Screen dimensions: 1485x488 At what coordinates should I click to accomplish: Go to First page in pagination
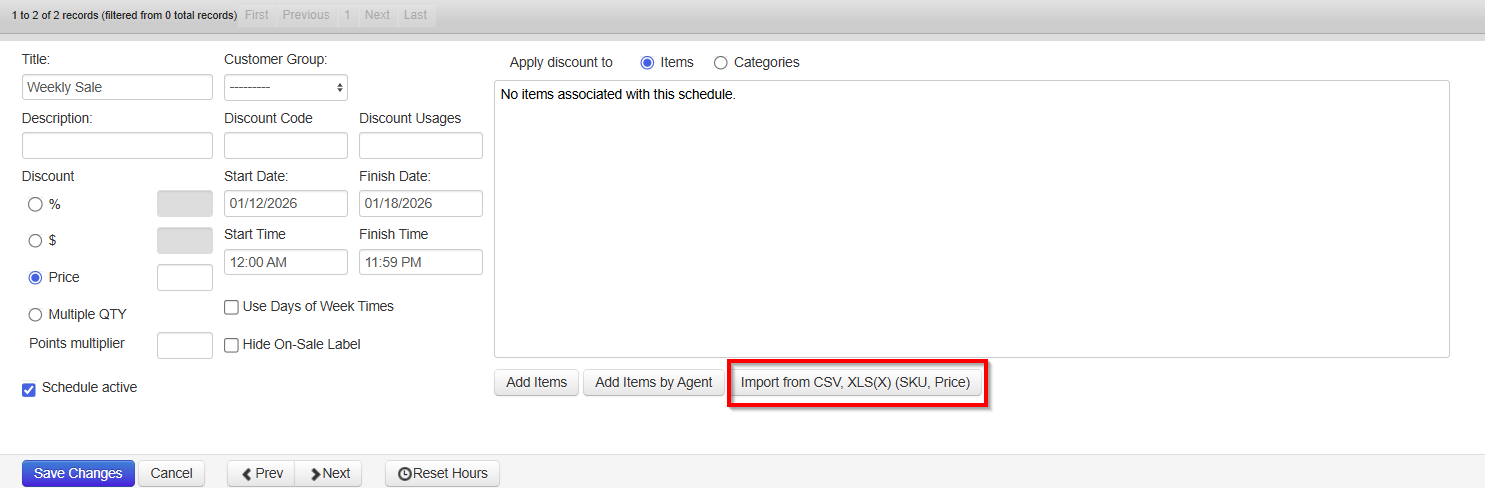(257, 15)
